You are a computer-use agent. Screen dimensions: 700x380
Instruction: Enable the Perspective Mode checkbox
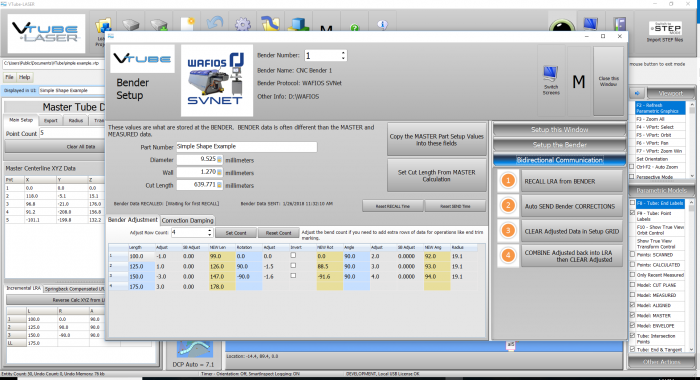pyautogui.click(x=632, y=177)
